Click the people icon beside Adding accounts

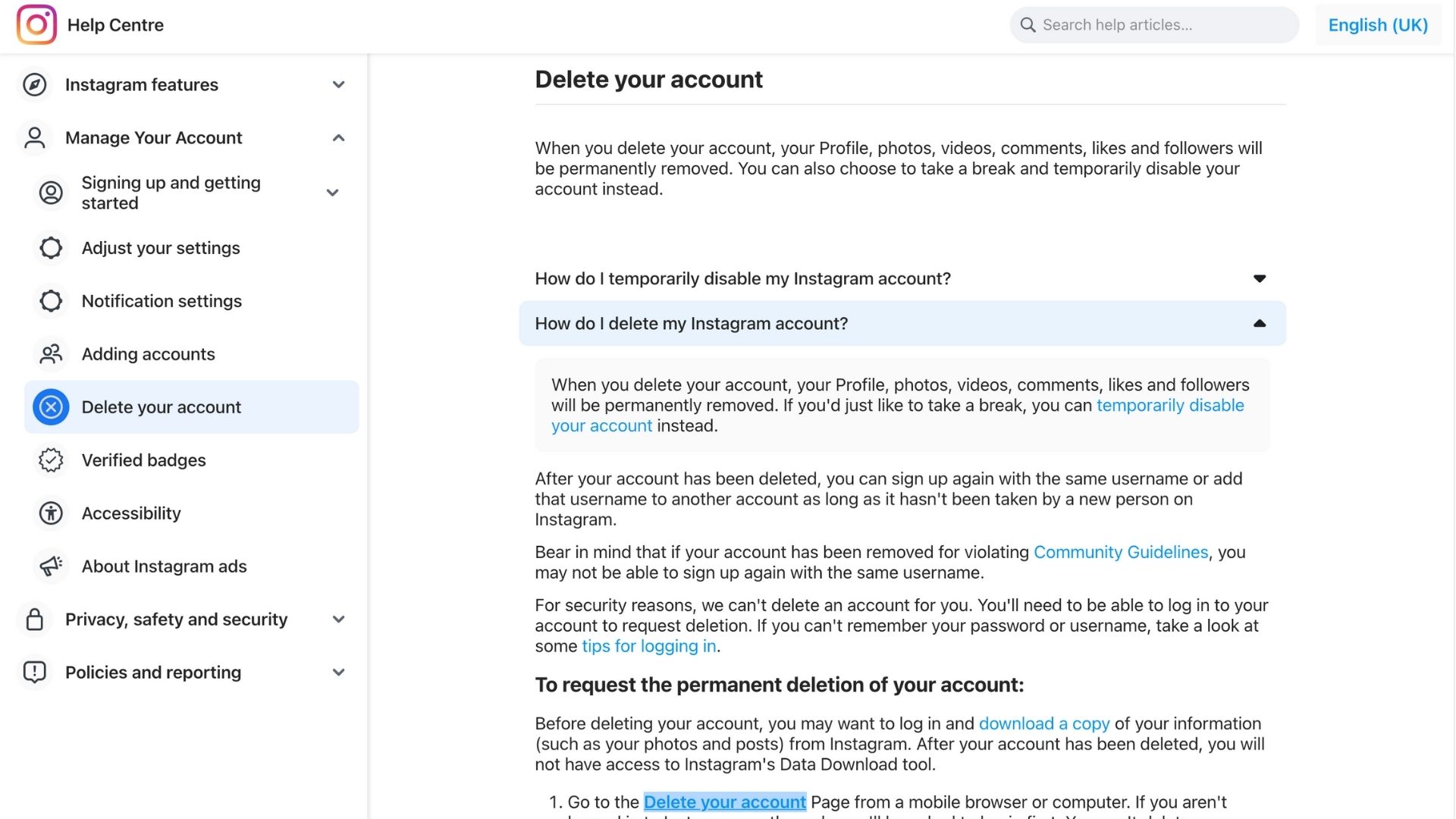pyautogui.click(x=51, y=354)
